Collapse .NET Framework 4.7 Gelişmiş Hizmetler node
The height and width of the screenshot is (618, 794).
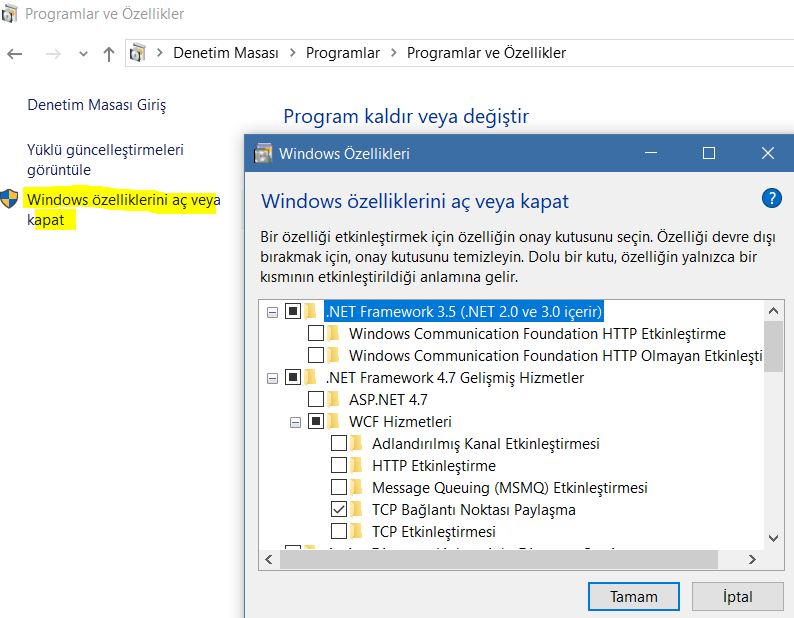pyautogui.click(x=272, y=378)
